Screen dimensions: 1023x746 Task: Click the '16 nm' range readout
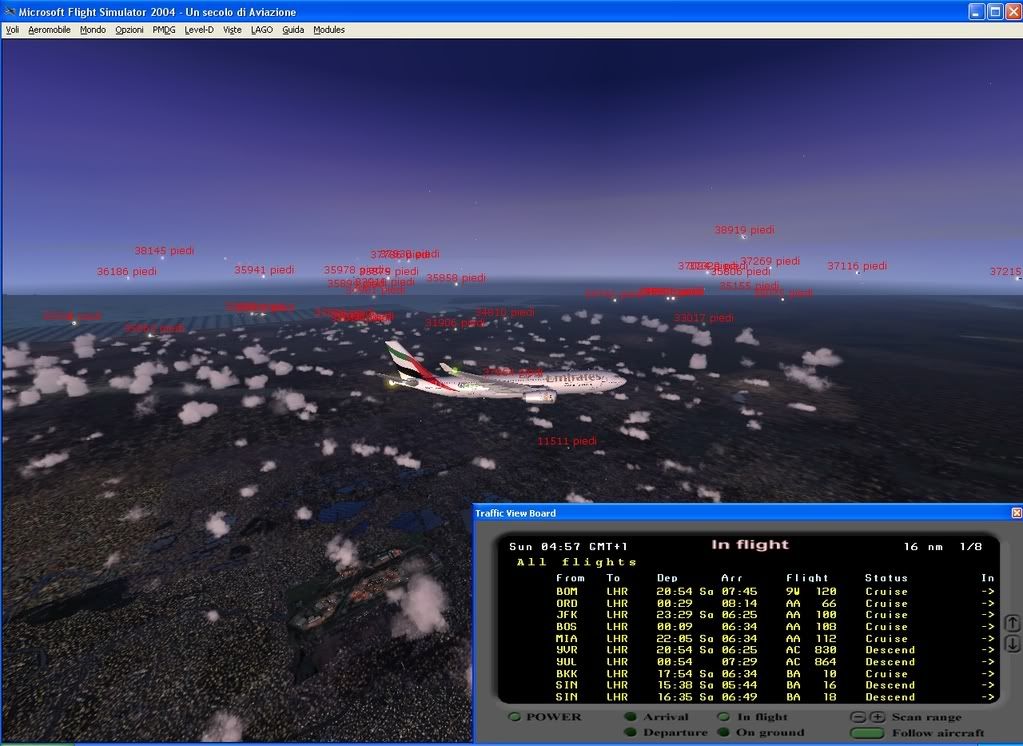[x=923, y=546]
